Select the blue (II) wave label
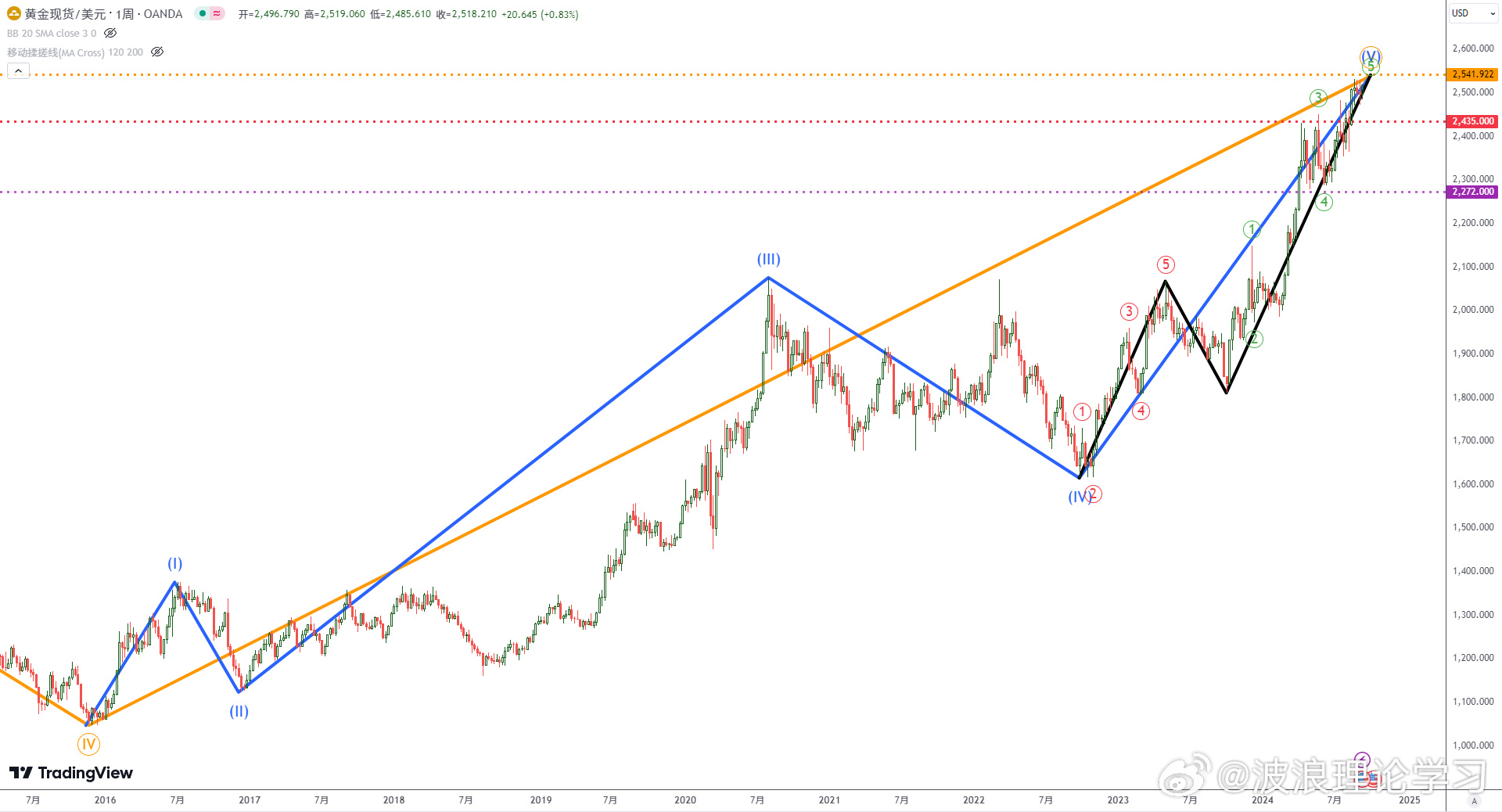This screenshot has height=812, width=1502. [x=239, y=711]
